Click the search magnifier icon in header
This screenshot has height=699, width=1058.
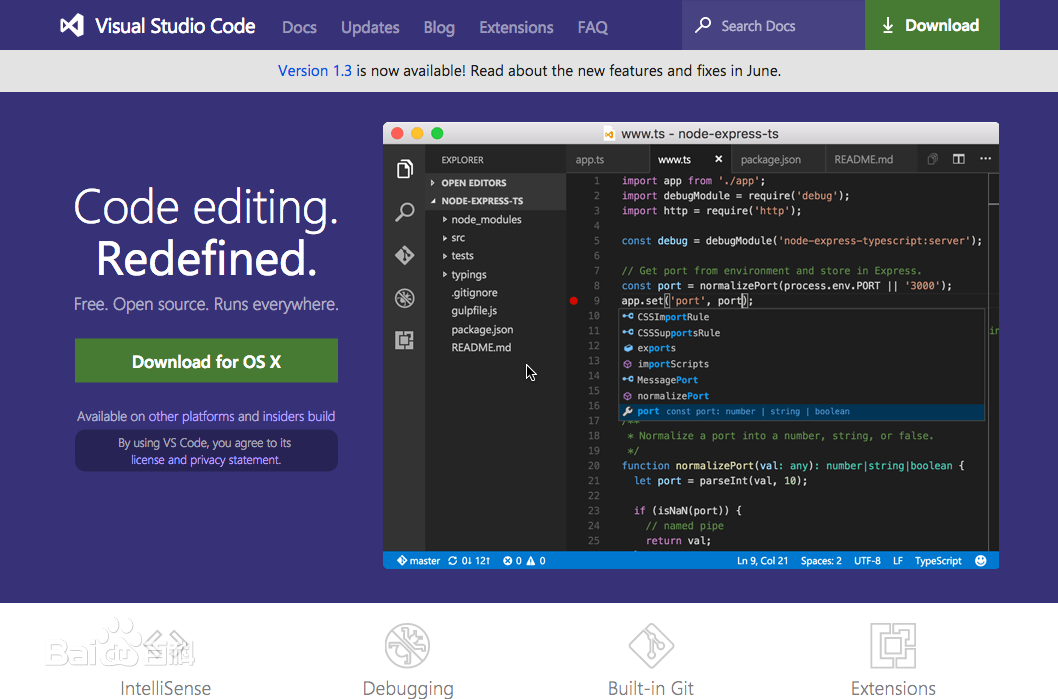coord(703,25)
